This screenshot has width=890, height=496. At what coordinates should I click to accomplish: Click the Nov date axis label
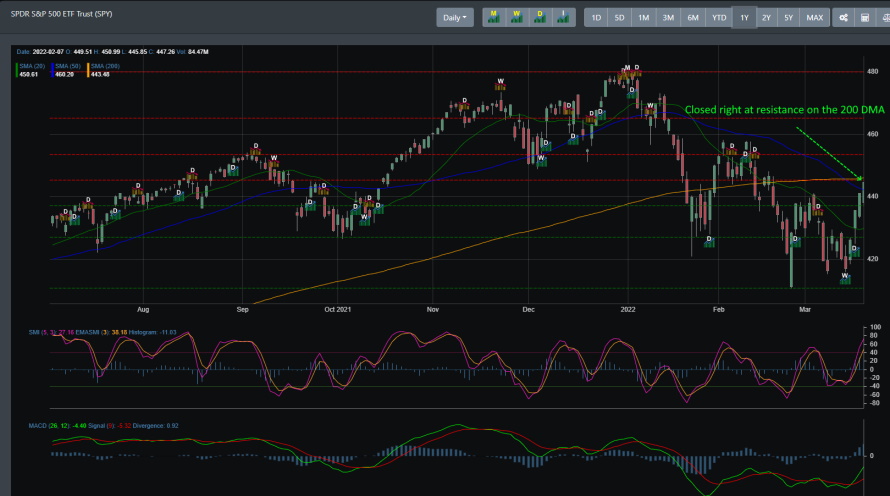[x=433, y=309]
